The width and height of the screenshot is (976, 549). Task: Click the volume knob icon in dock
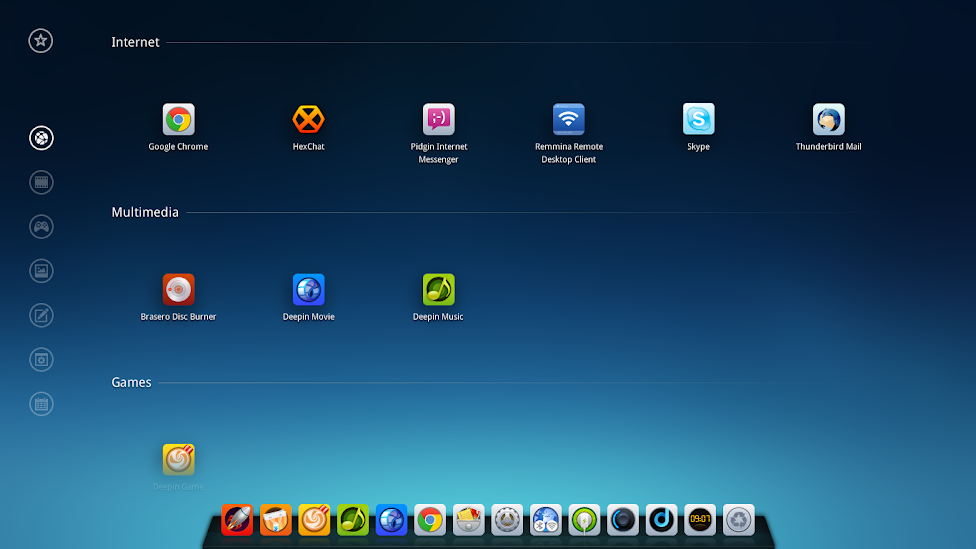pyautogui.click(x=623, y=520)
